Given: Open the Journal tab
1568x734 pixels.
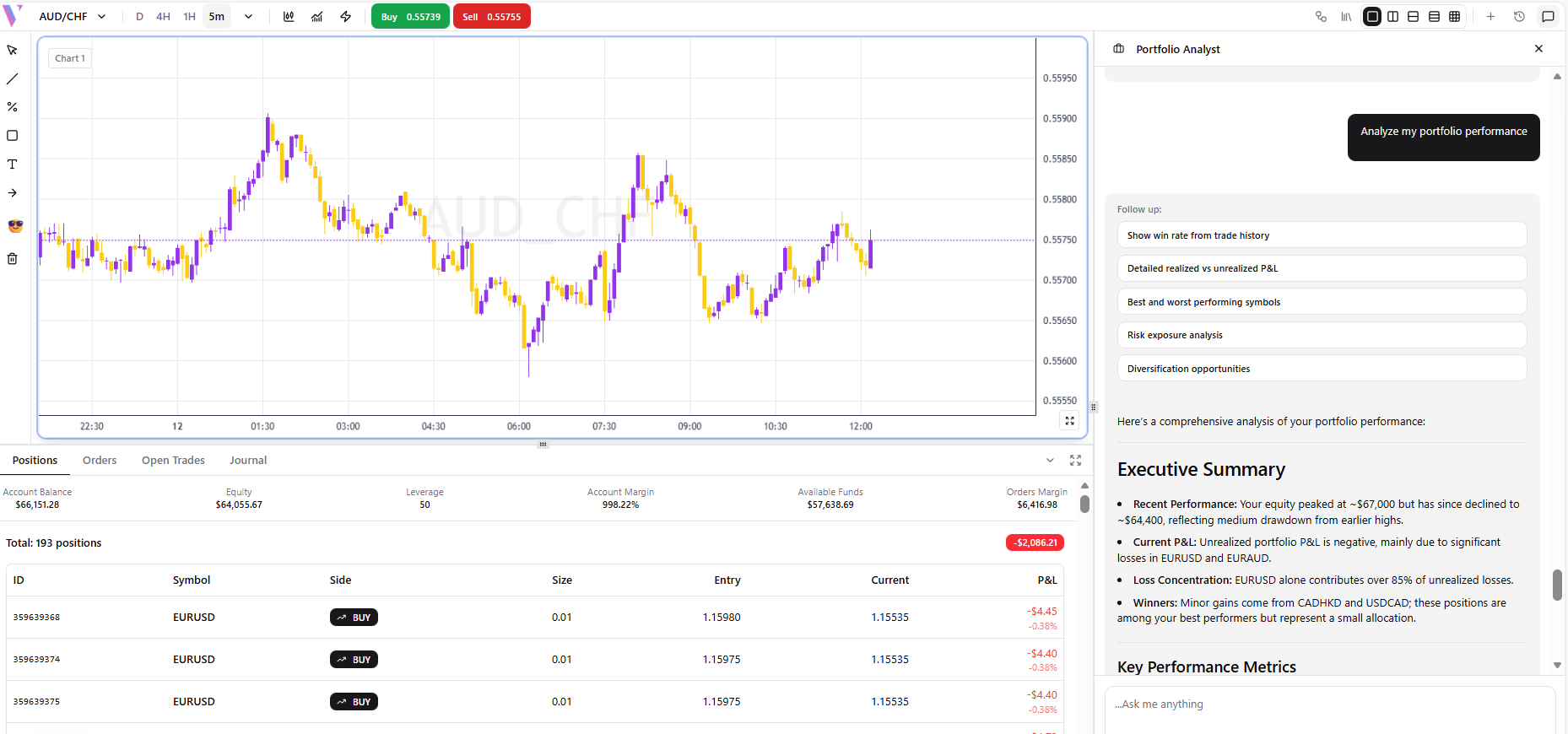Looking at the screenshot, I should pyautogui.click(x=248, y=461).
